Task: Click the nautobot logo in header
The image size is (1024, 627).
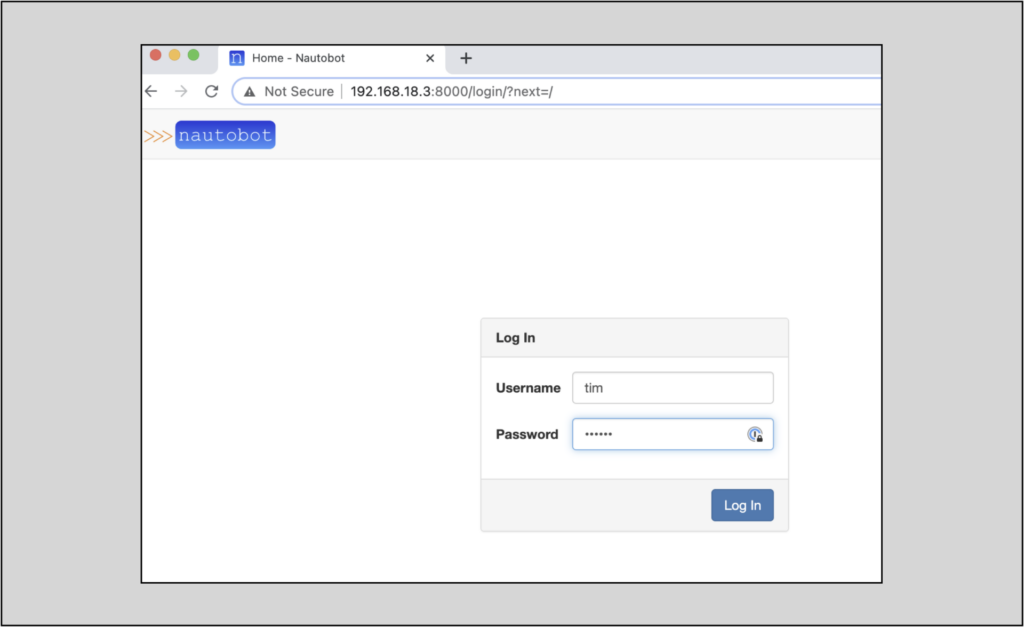Action: click(x=225, y=135)
